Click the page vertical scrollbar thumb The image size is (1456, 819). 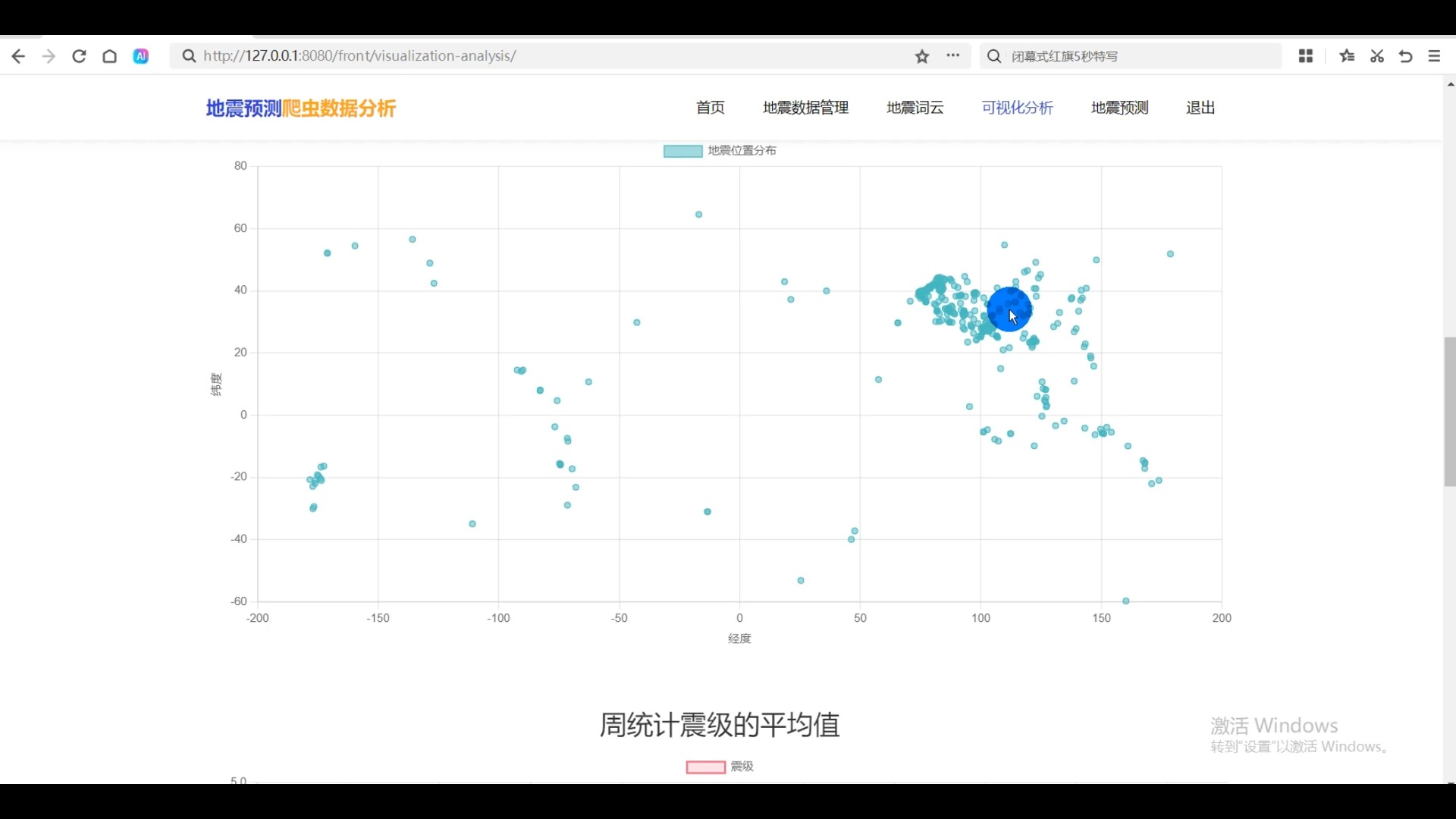tap(1449, 412)
